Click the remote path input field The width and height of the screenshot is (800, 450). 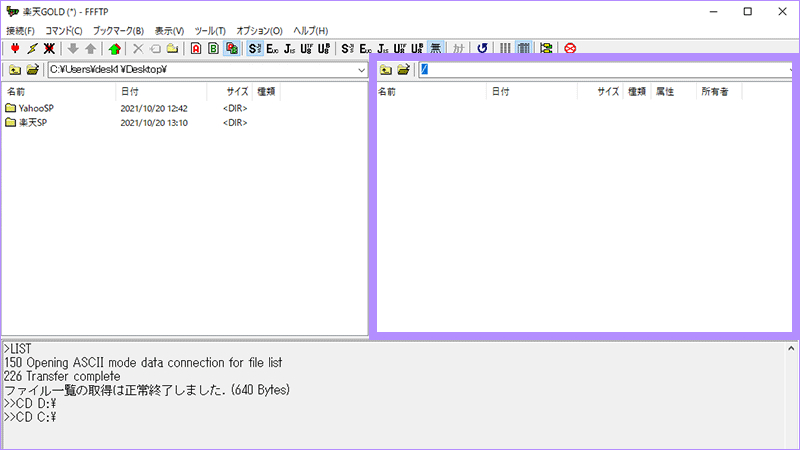[x=600, y=69]
